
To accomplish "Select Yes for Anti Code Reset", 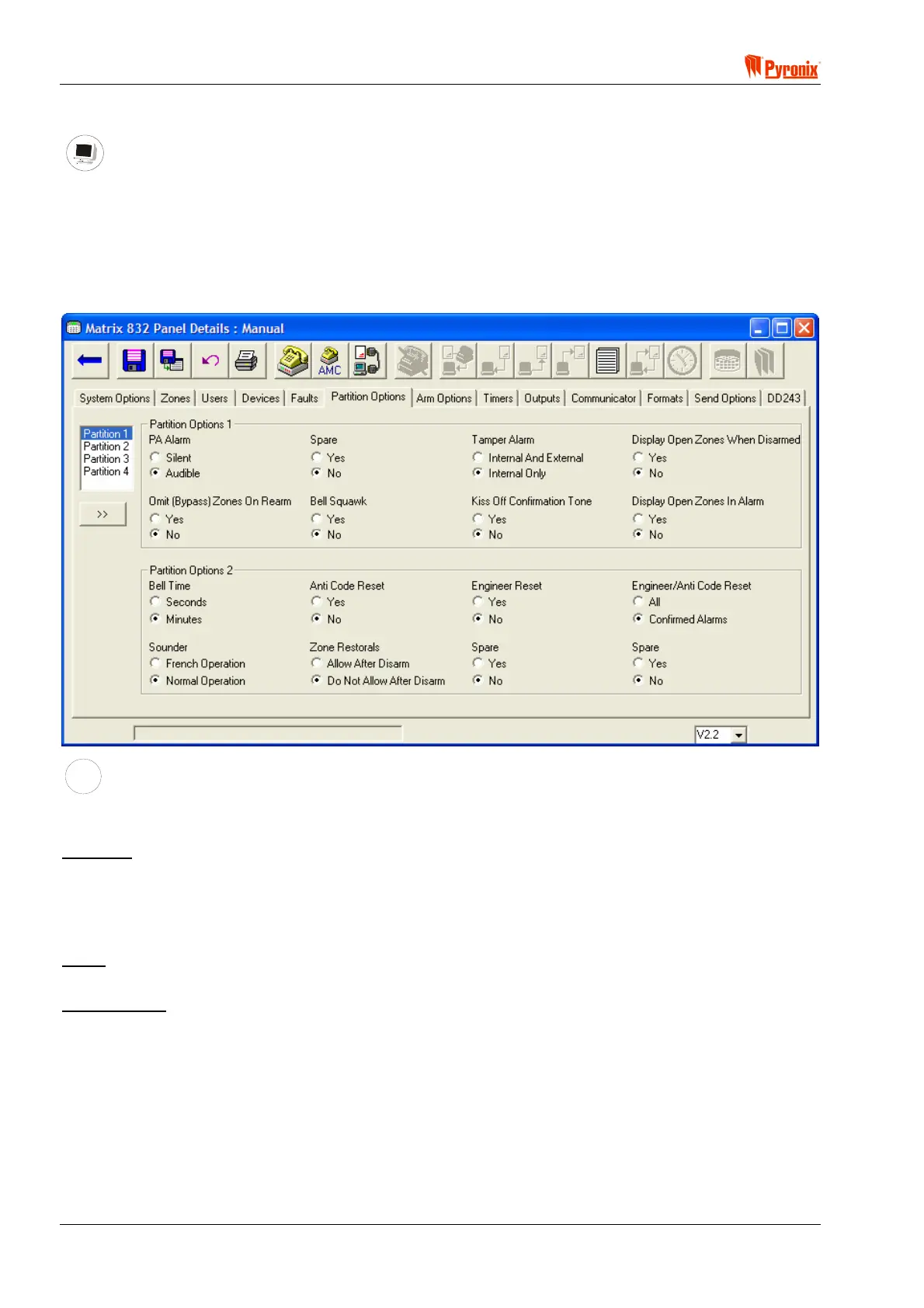I will point(316,602).
